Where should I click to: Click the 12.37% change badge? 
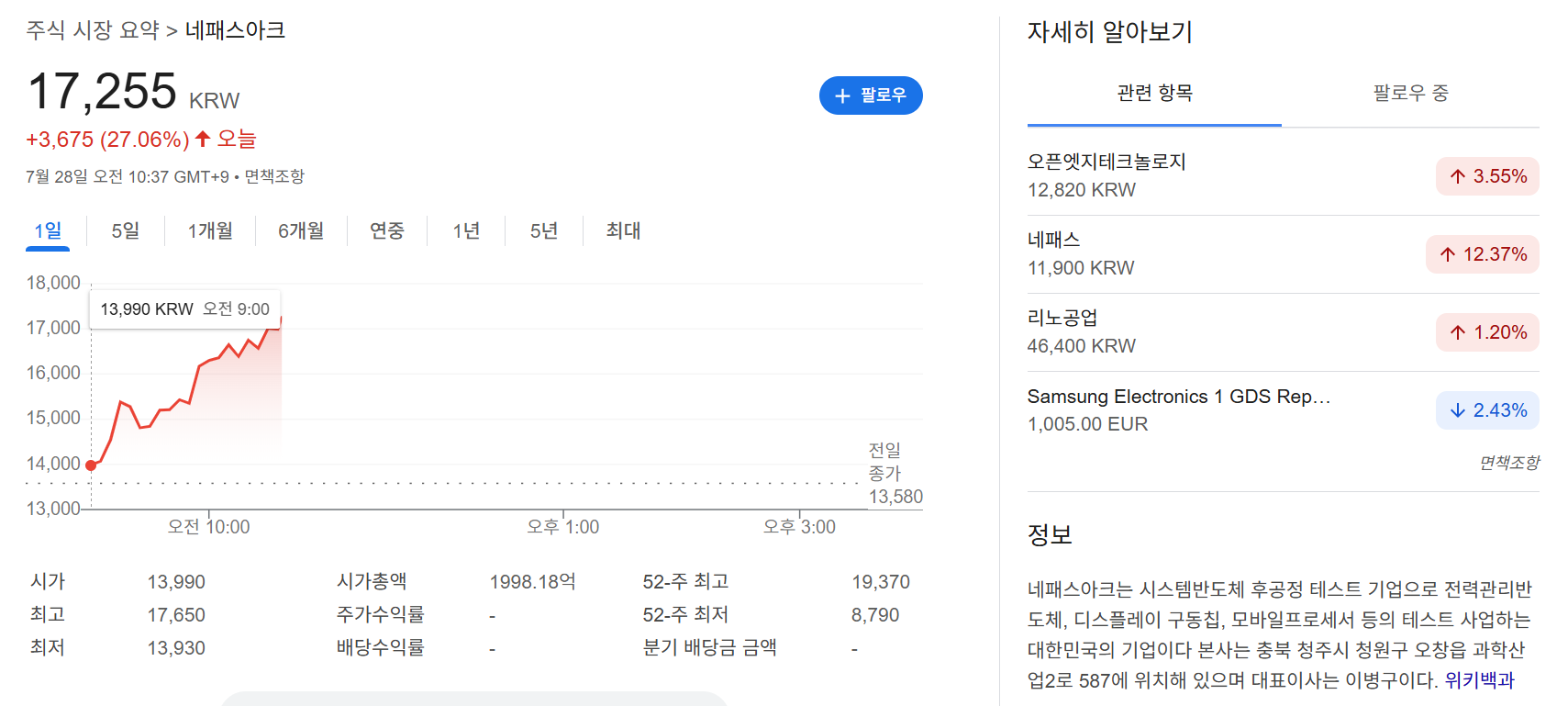pos(1483,254)
